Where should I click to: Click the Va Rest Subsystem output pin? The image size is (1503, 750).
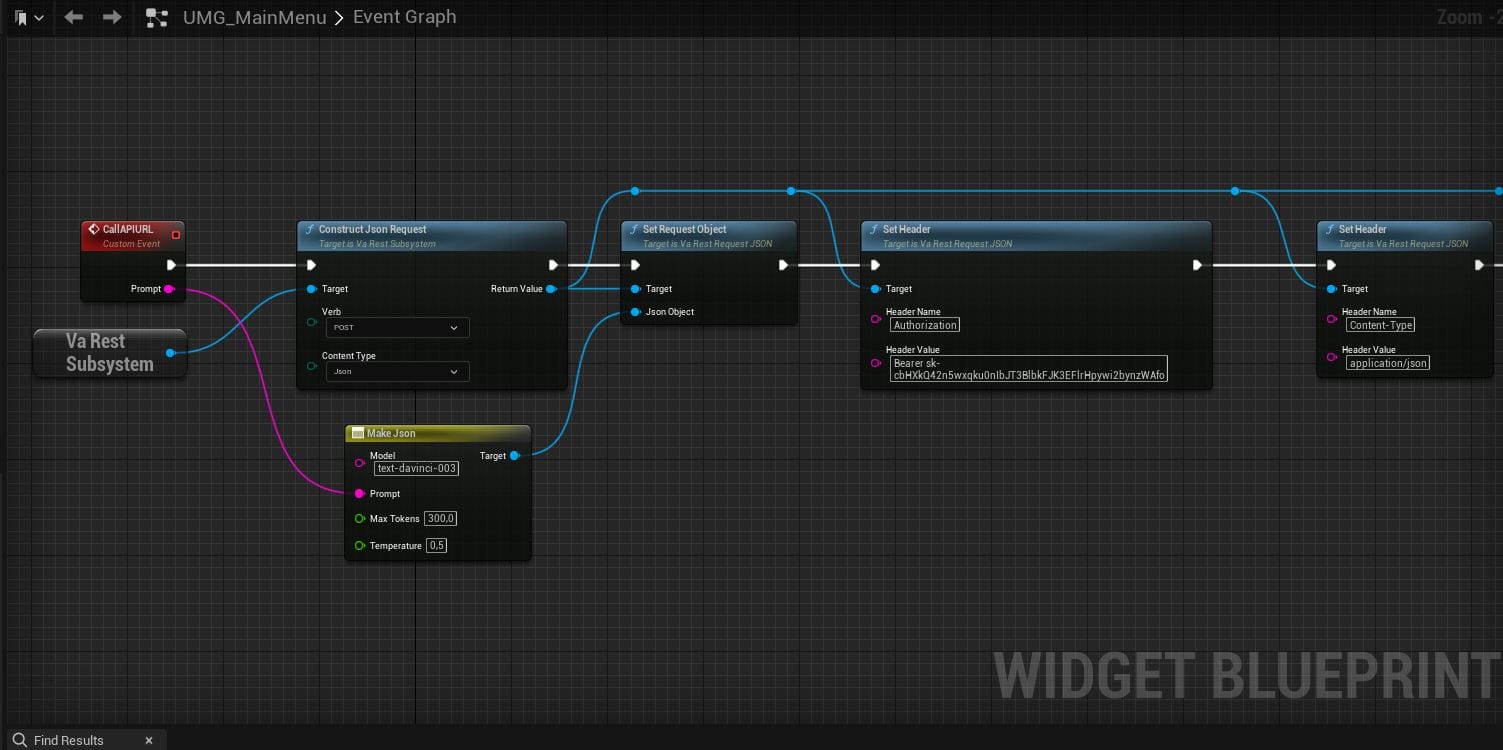coord(171,352)
